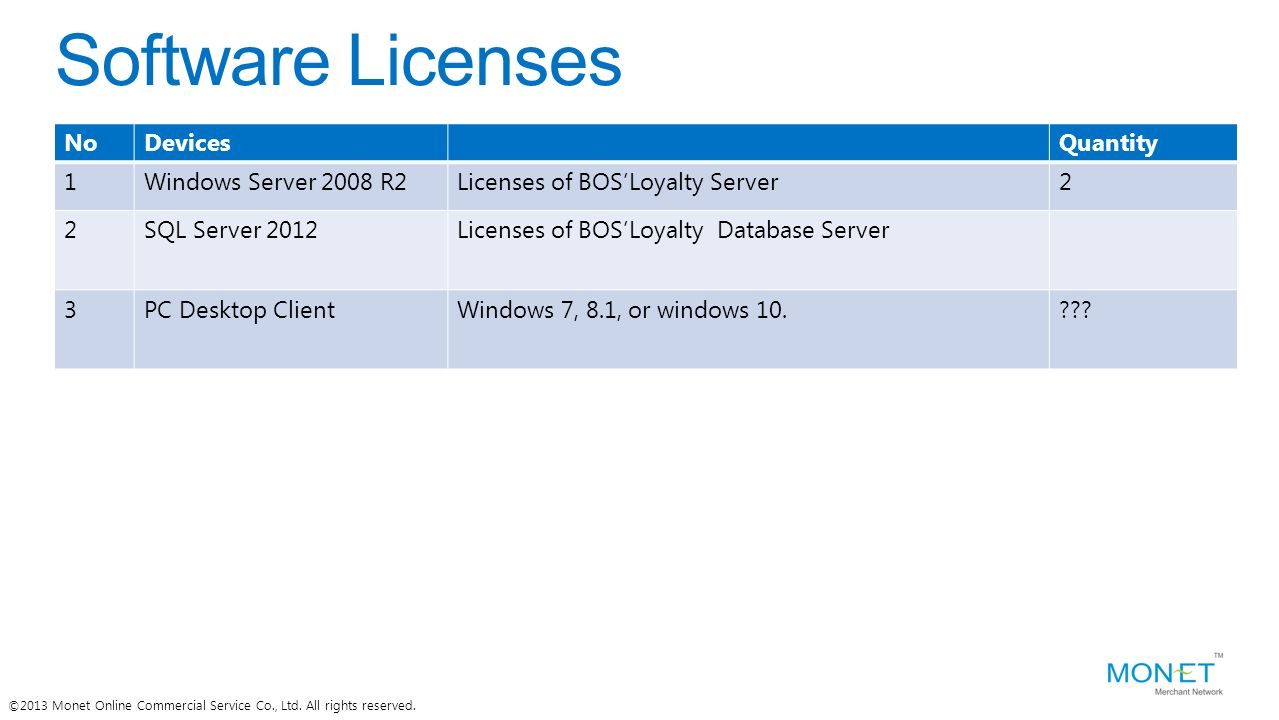Click quantity value 2 for Windows Server
The image size is (1279, 720).
pyautogui.click(x=1143, y=186)
